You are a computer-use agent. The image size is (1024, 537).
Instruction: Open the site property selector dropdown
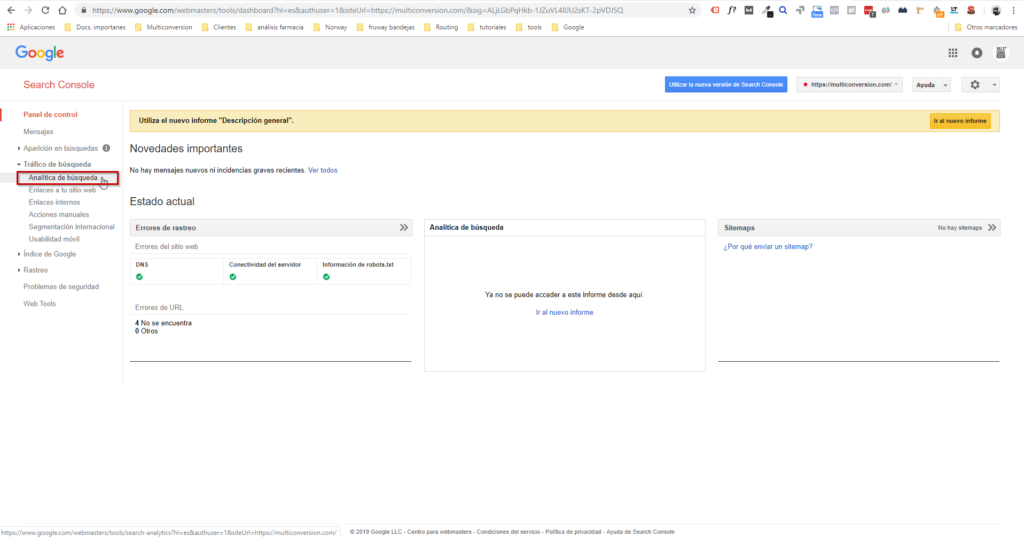click(x=849, y=85)
